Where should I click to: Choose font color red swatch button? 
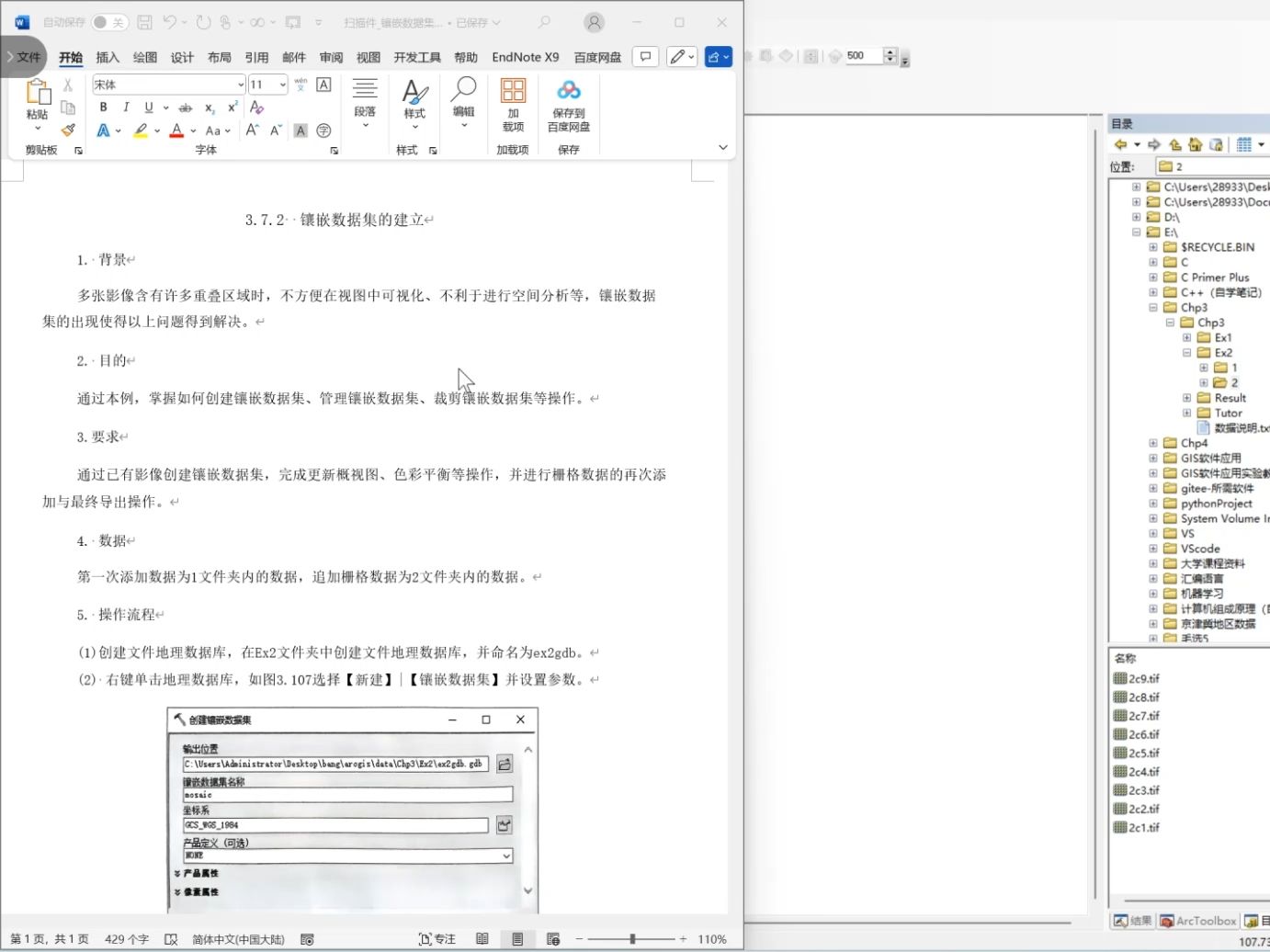[176, 130]
